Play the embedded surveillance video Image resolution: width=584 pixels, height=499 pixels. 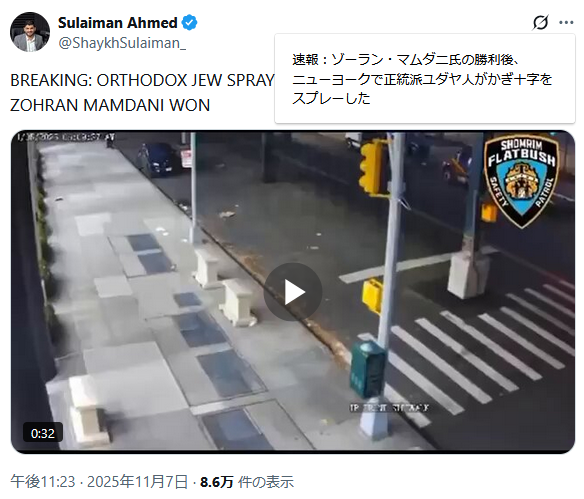(293, 292)
